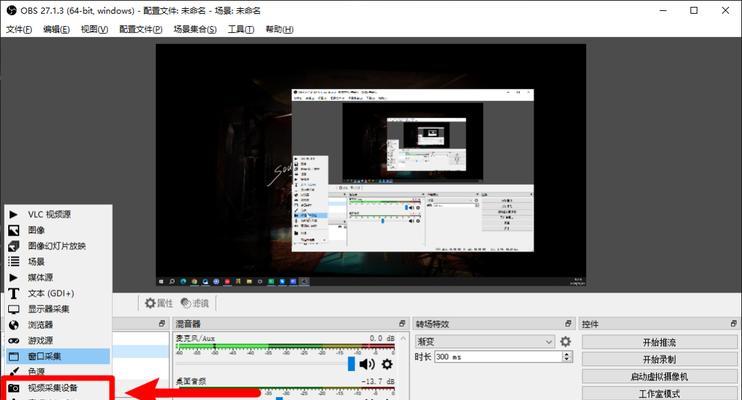Click the 0.0 dB level value
Screen dimensions: 742x400
(x=382, y=338)
